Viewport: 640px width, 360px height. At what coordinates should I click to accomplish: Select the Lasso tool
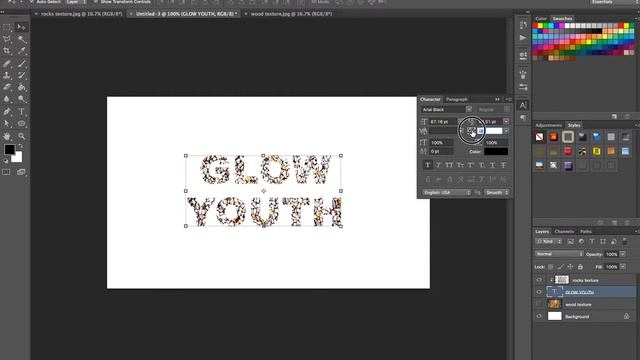7,39
